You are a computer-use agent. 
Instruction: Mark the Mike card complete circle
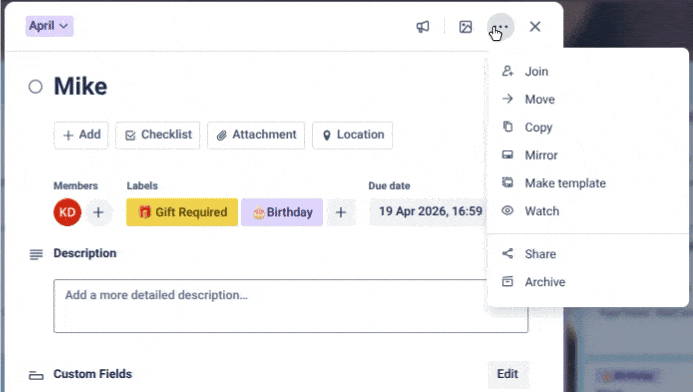tap(35, 87)
